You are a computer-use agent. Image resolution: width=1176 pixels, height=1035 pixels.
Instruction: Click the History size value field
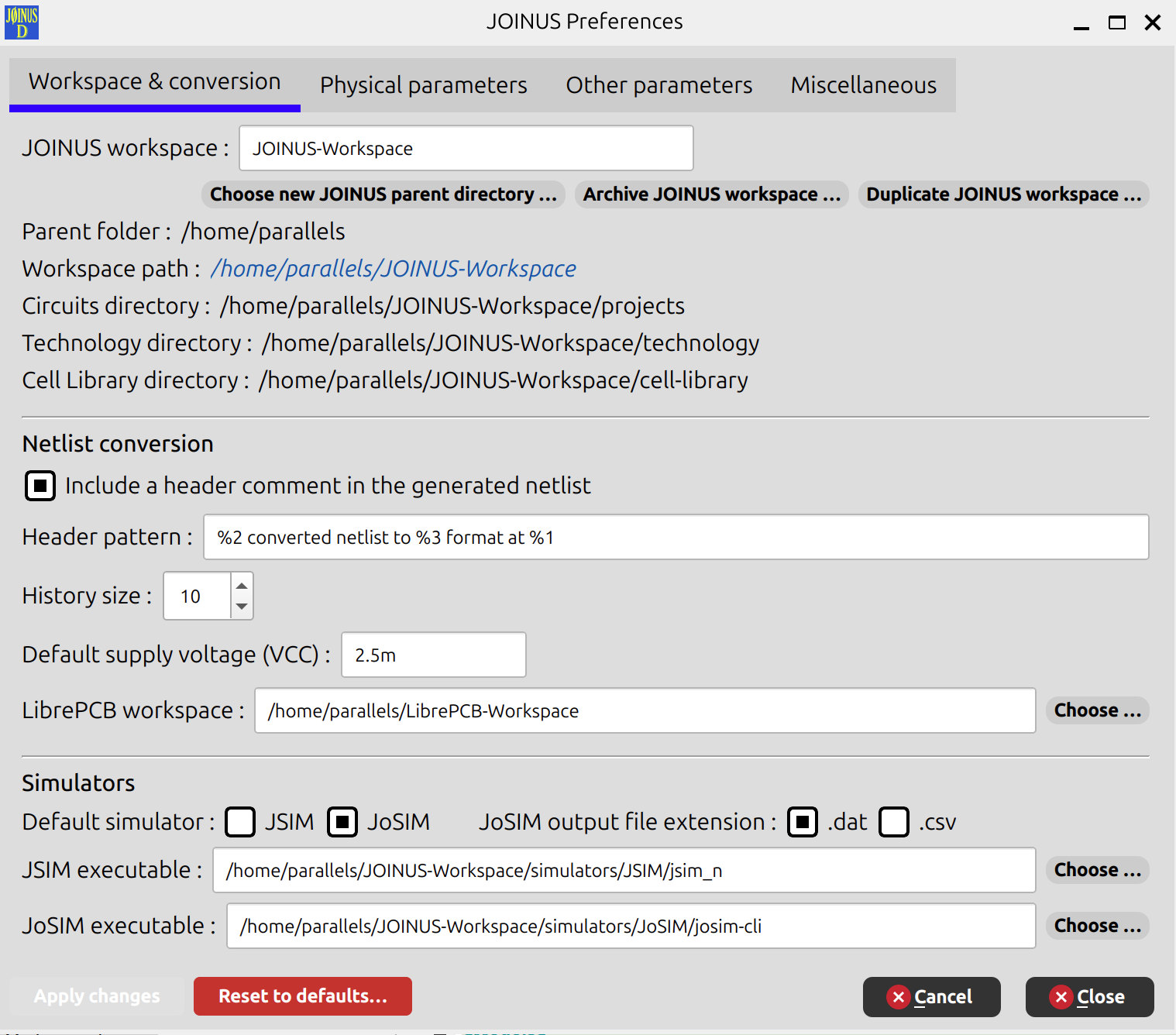[x=197, y=596]
